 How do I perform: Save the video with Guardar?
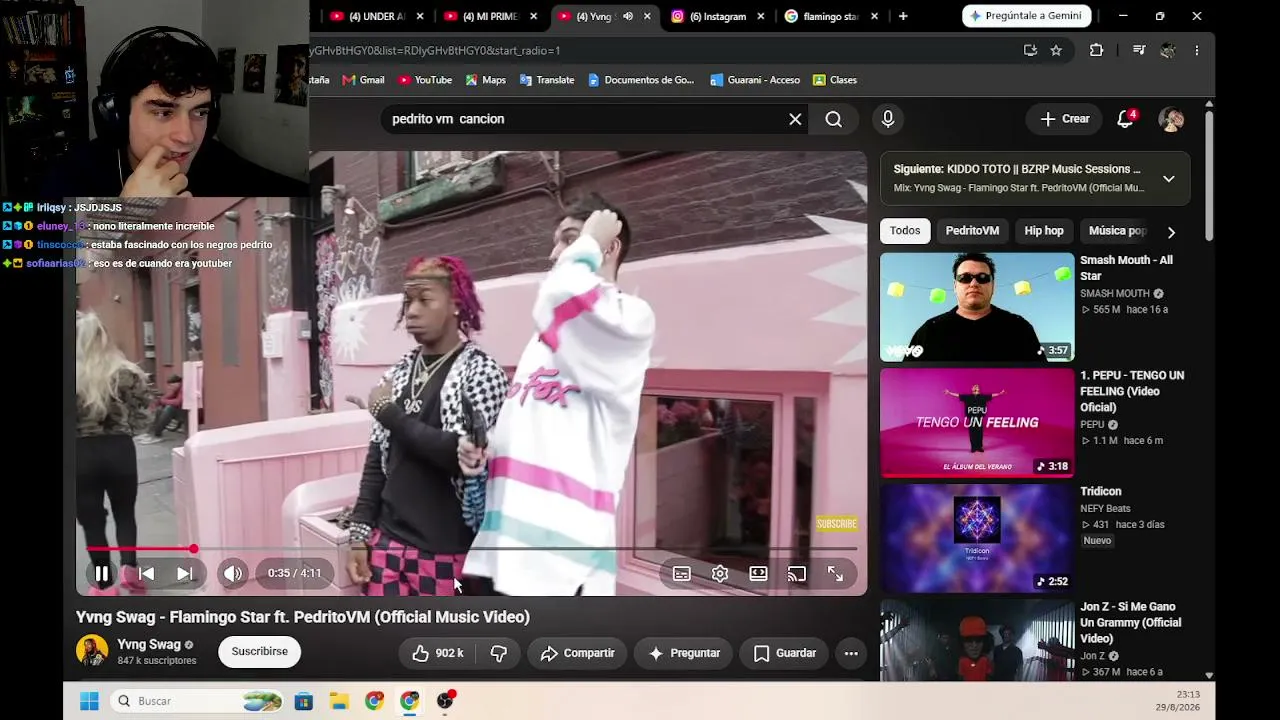[784, 653]
